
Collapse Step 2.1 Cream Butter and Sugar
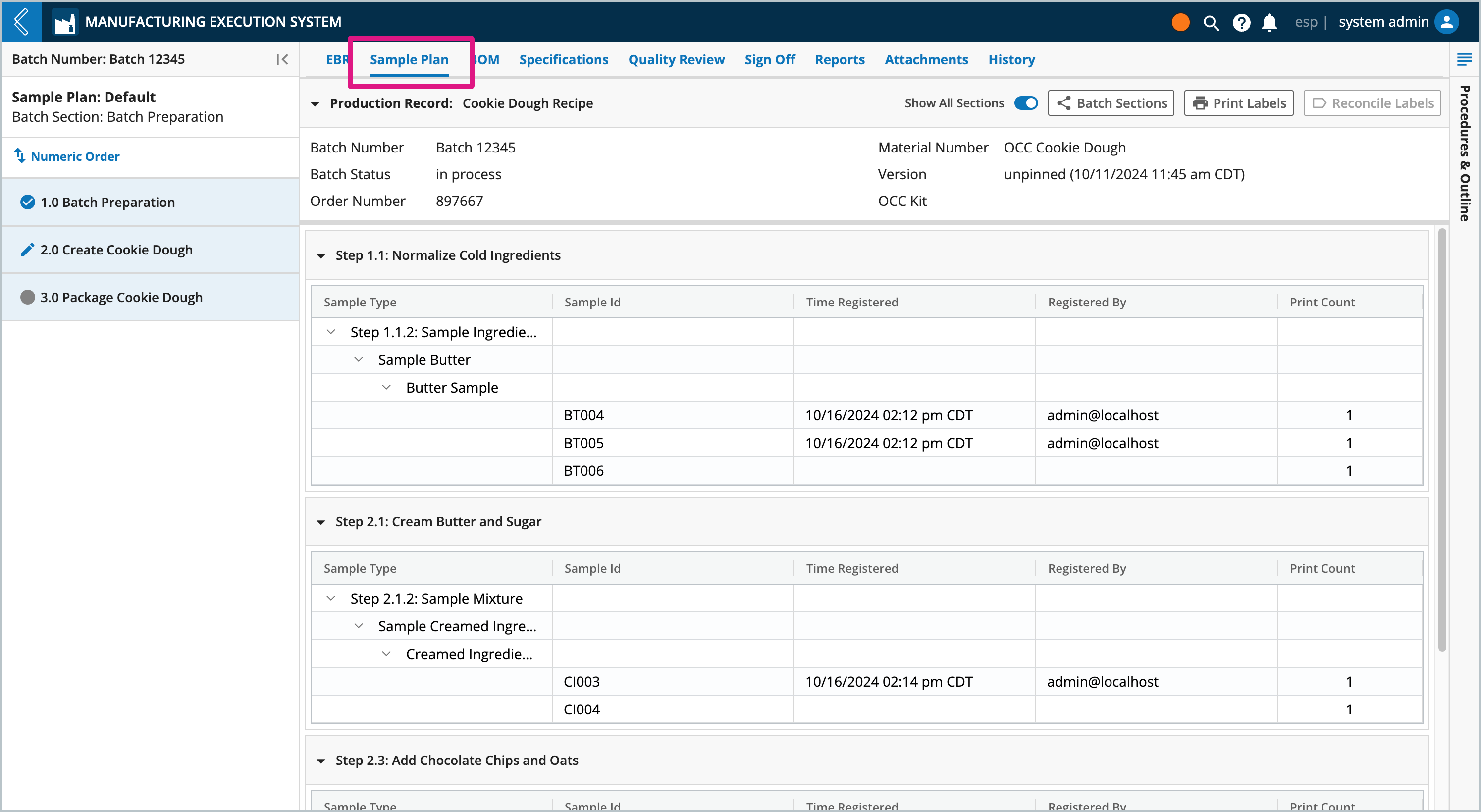[321, 522]
